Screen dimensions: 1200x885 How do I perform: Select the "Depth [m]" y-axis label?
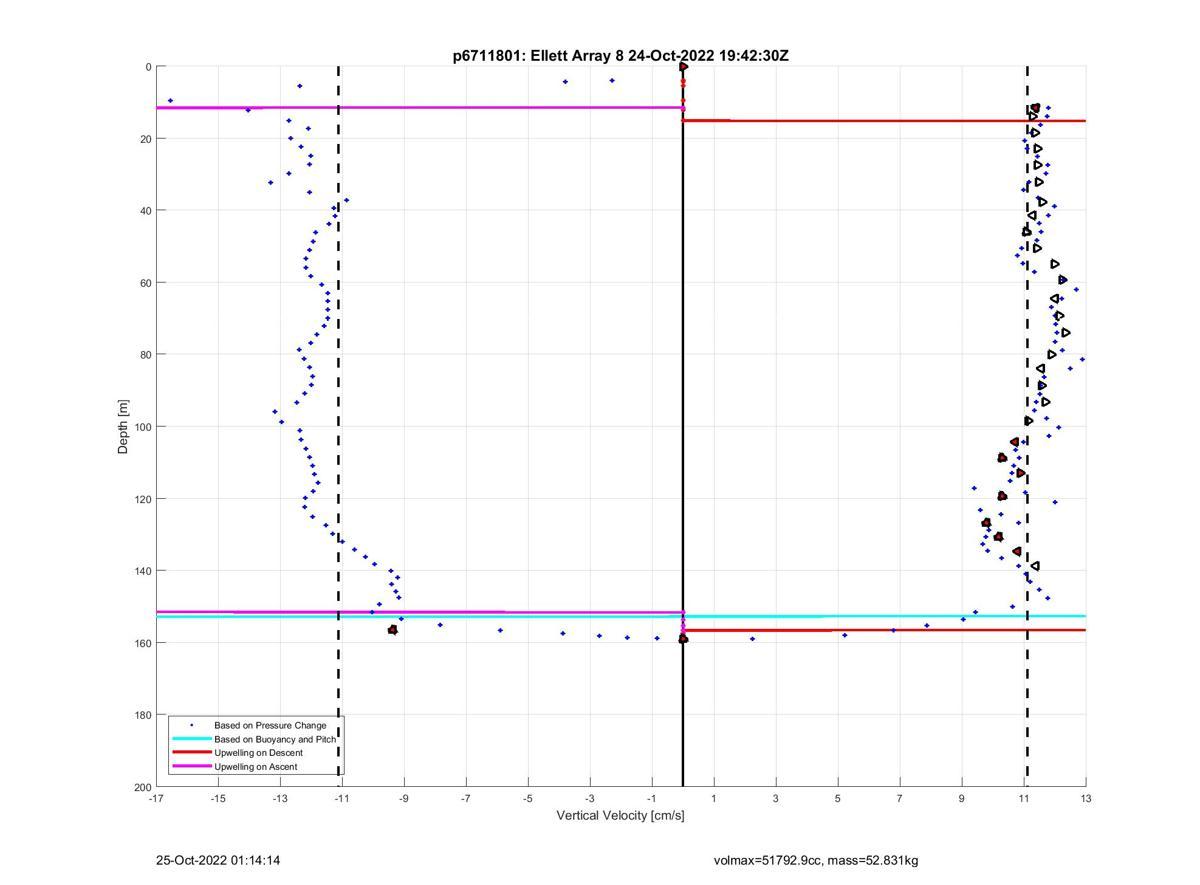[123, 427]
